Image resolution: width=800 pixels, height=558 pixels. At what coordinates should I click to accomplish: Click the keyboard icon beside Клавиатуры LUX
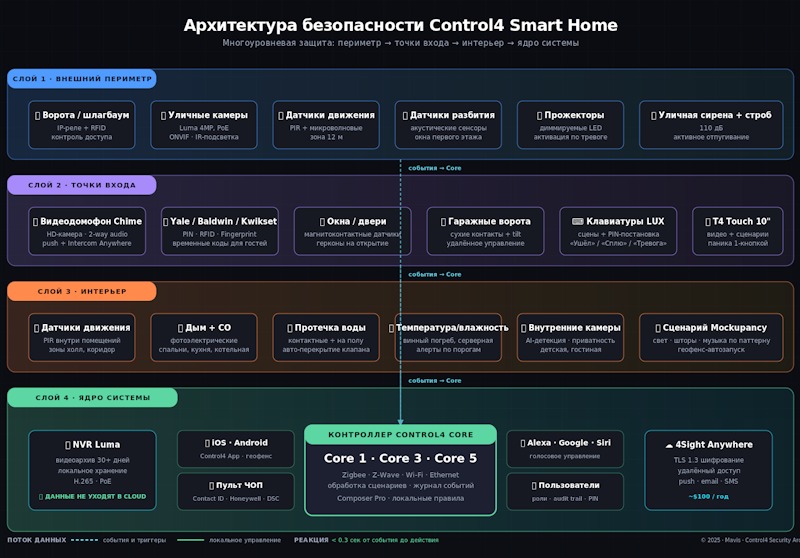(578, 221)
